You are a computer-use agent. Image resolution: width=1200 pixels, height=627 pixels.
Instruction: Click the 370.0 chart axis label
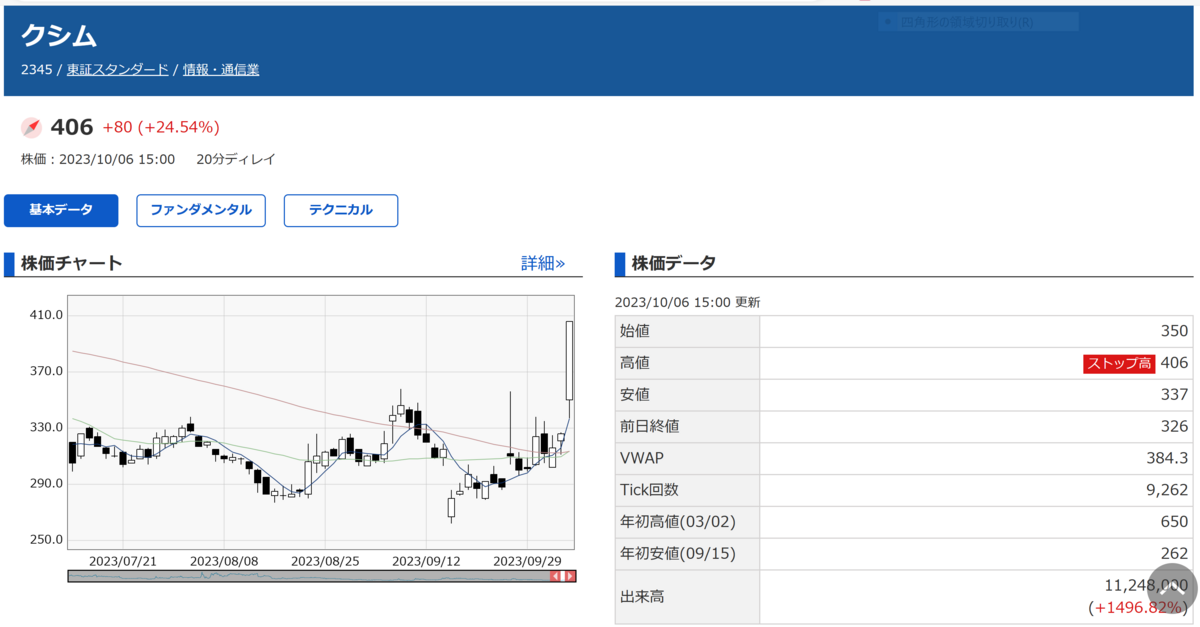coord(48,371)
